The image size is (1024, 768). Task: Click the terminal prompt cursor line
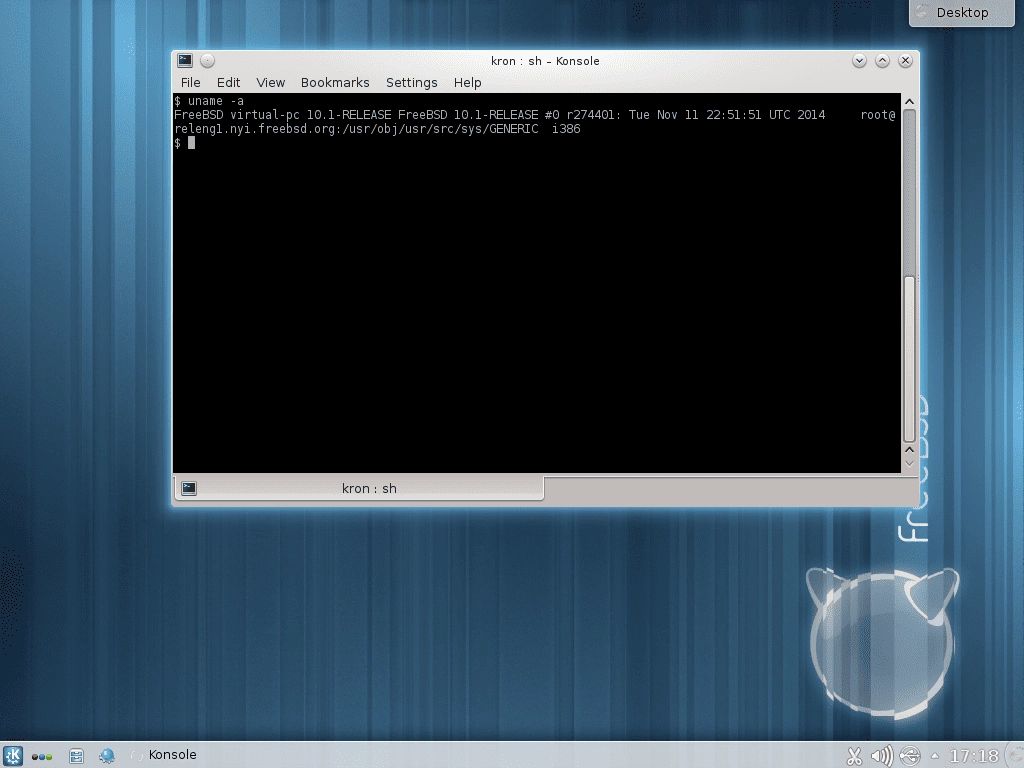[184, 143]
